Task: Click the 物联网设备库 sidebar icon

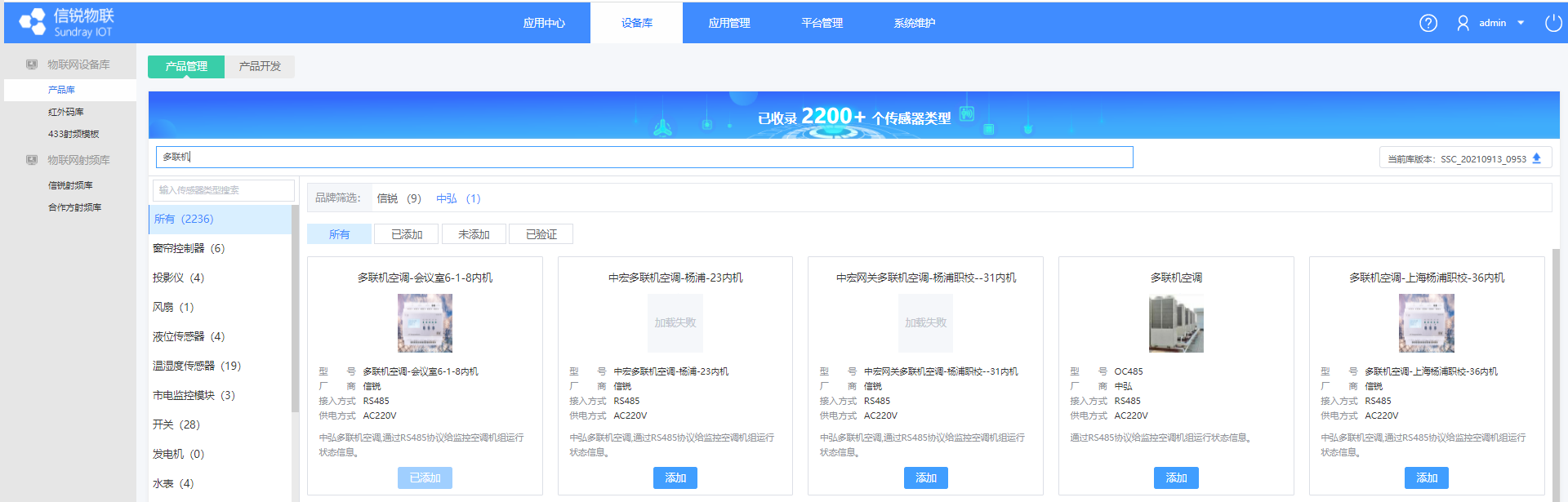Action: [32, 64]
